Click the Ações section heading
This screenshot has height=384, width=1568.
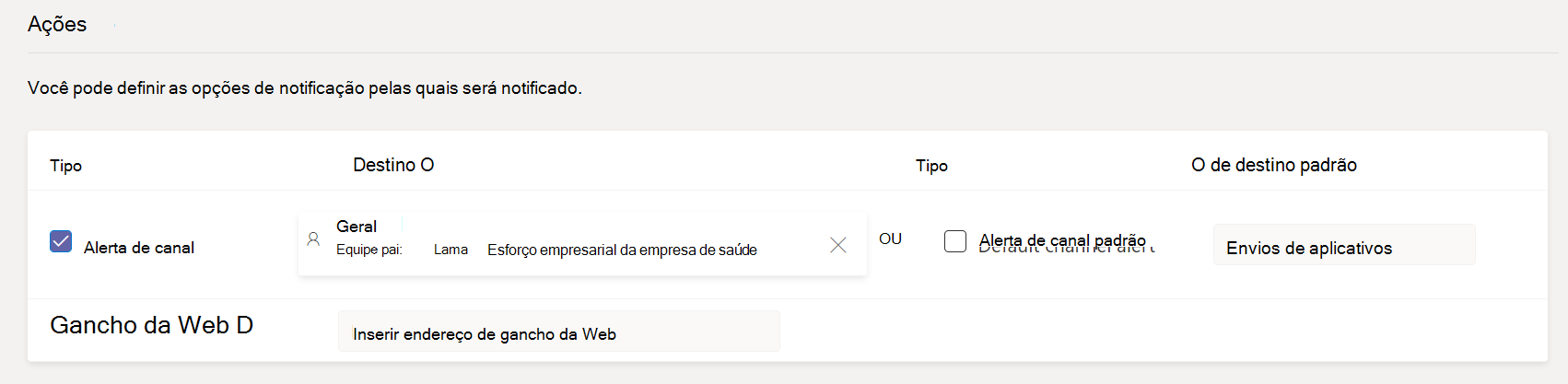pos(57,25)
